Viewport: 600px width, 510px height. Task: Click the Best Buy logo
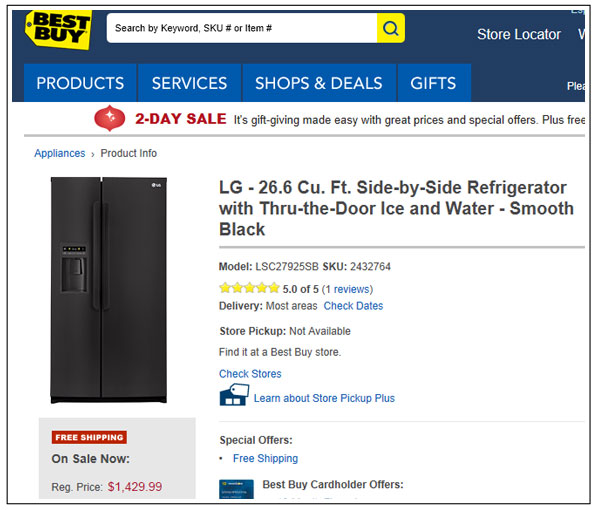tap(57, 30)
